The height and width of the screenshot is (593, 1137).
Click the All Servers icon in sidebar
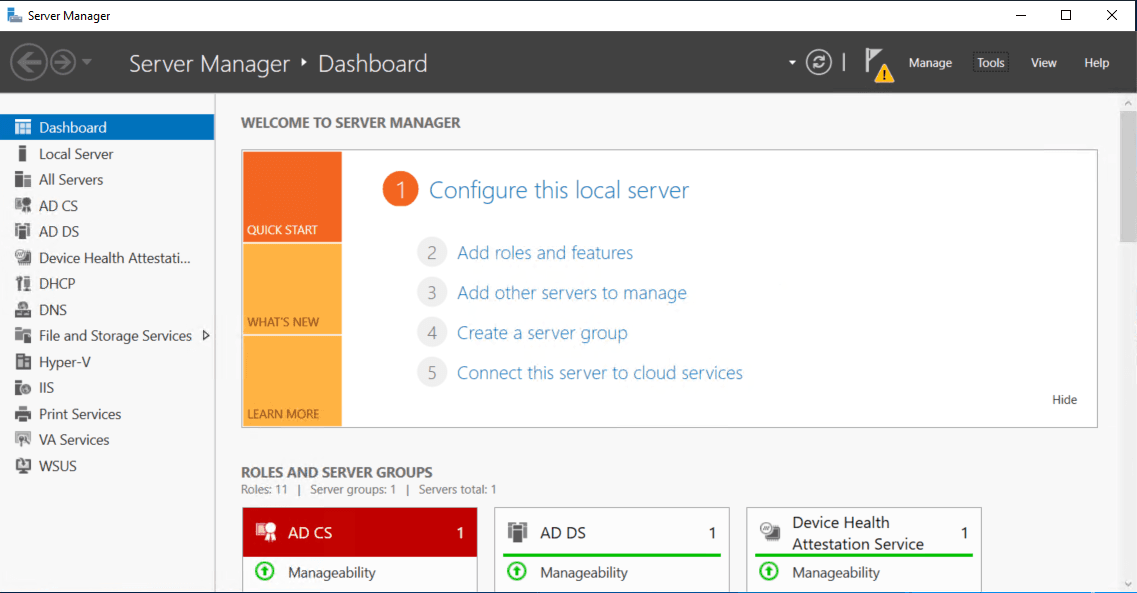coord(23,180)
